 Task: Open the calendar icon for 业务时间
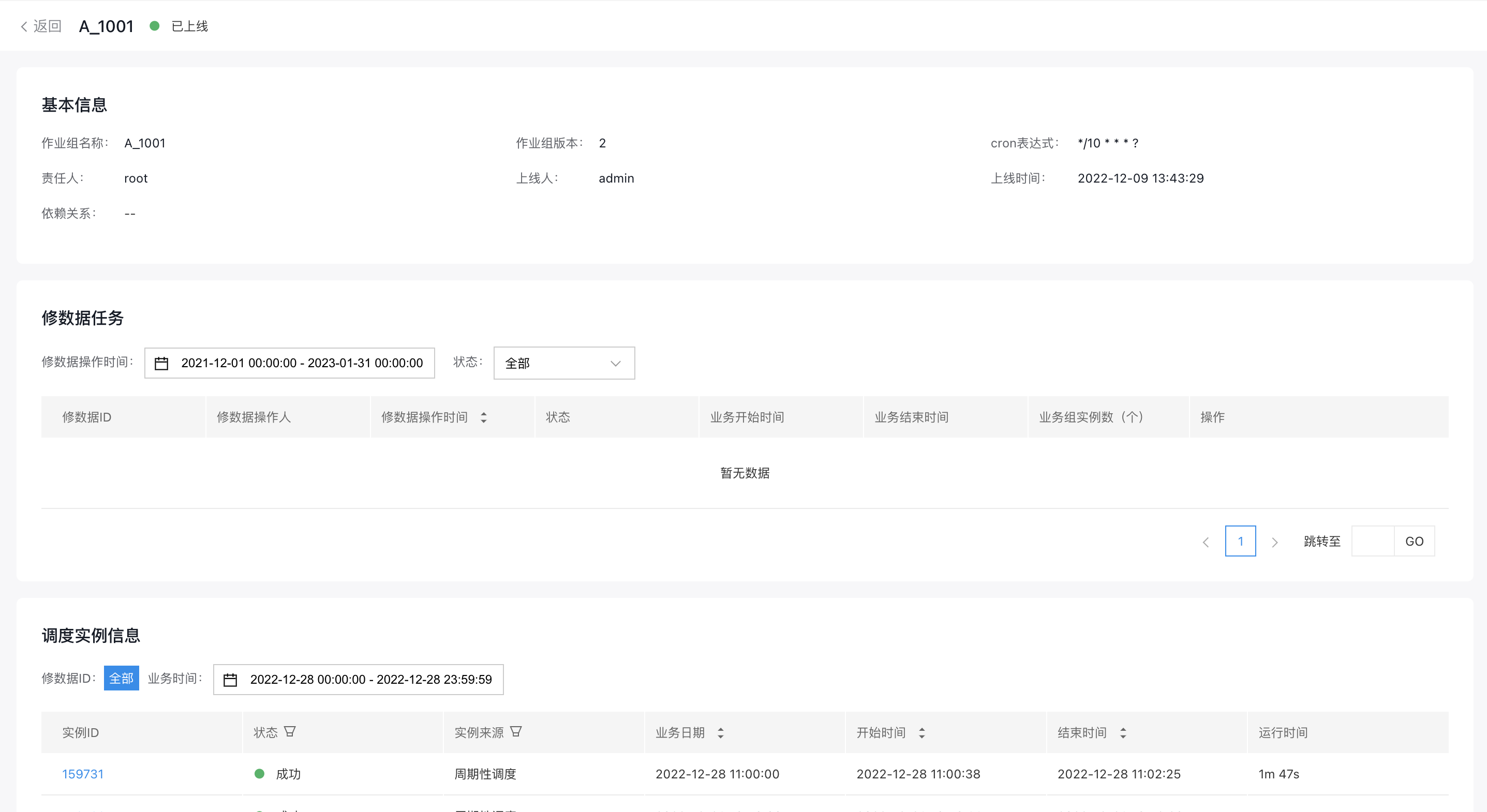click(230, 680)
